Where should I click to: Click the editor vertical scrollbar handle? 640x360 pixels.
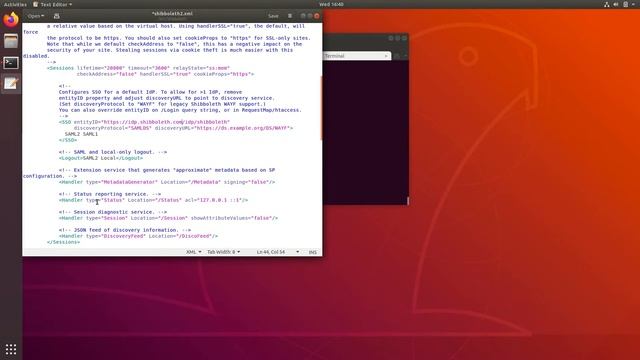pyautogui.click(x=321, y=108)
